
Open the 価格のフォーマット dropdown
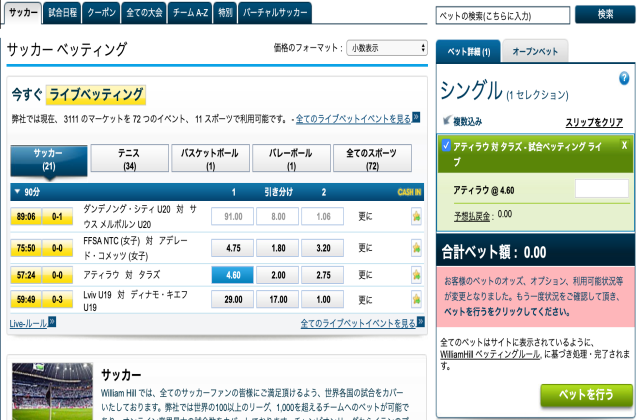385,48
